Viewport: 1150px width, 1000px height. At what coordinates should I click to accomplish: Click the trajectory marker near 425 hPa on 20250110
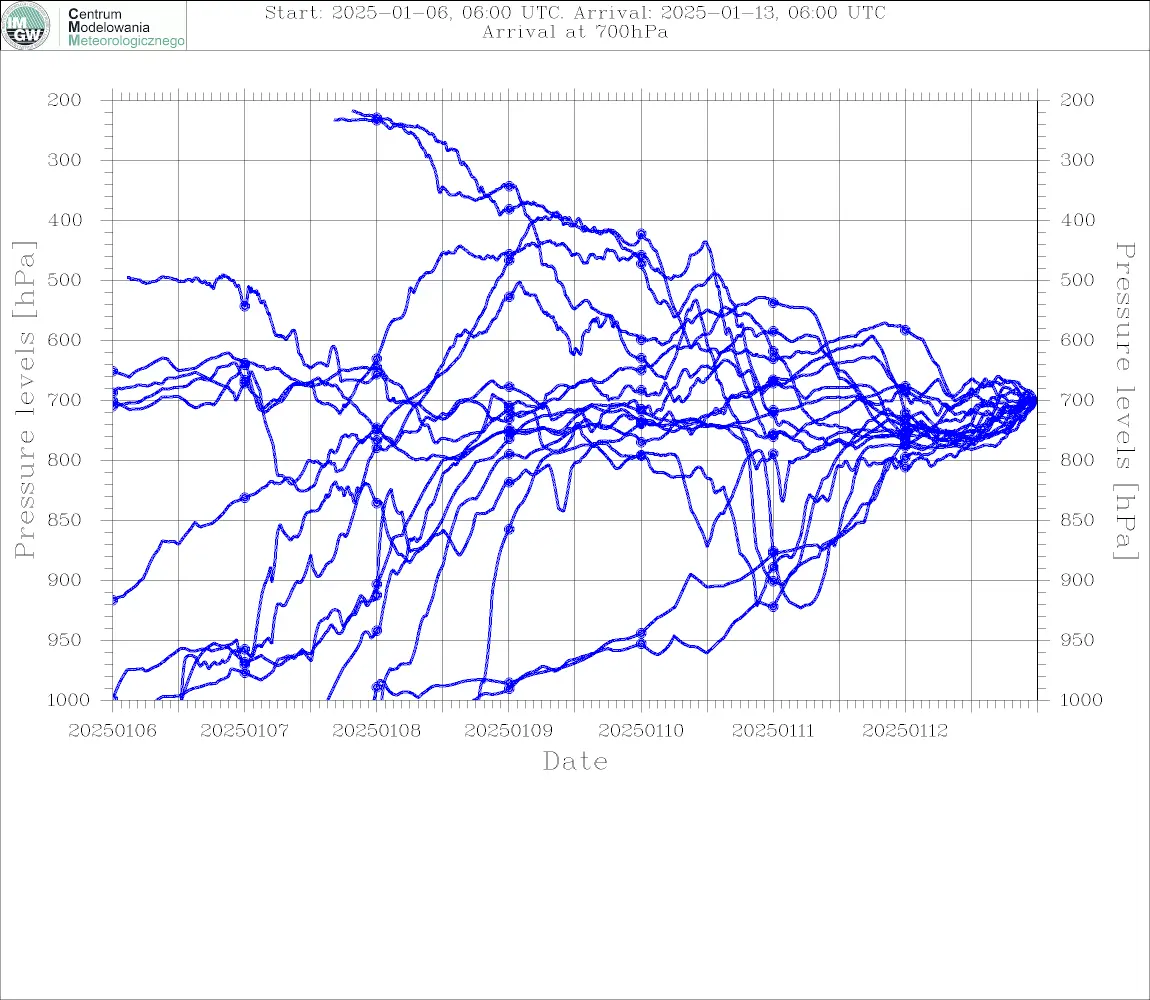(641, 234)
